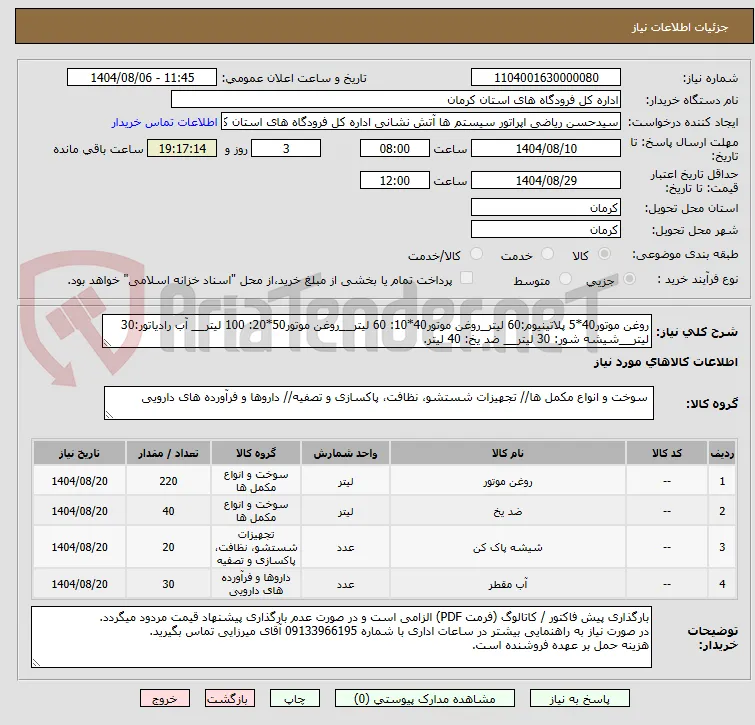
Task: Click the جزئیات اطلاعات نیاز page title
Action: 679,27
